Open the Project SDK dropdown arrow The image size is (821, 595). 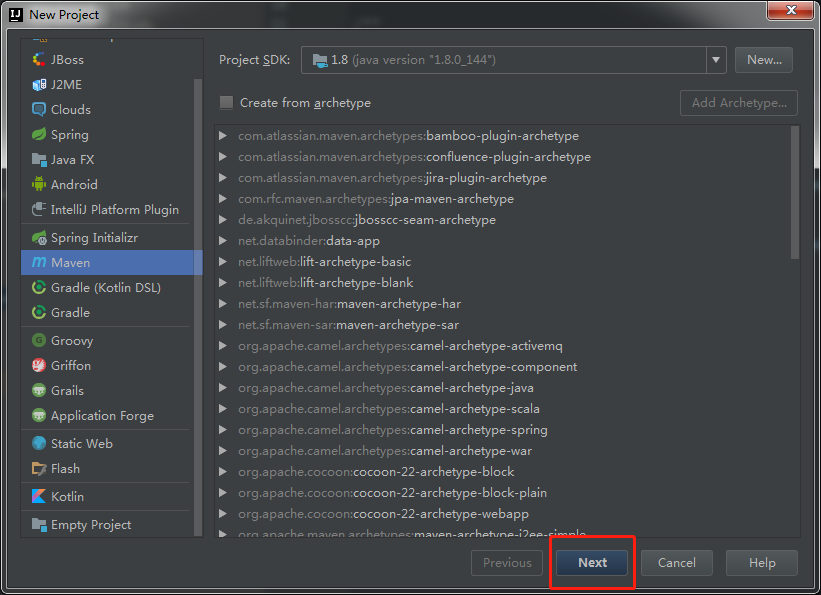tap(716, 60)
